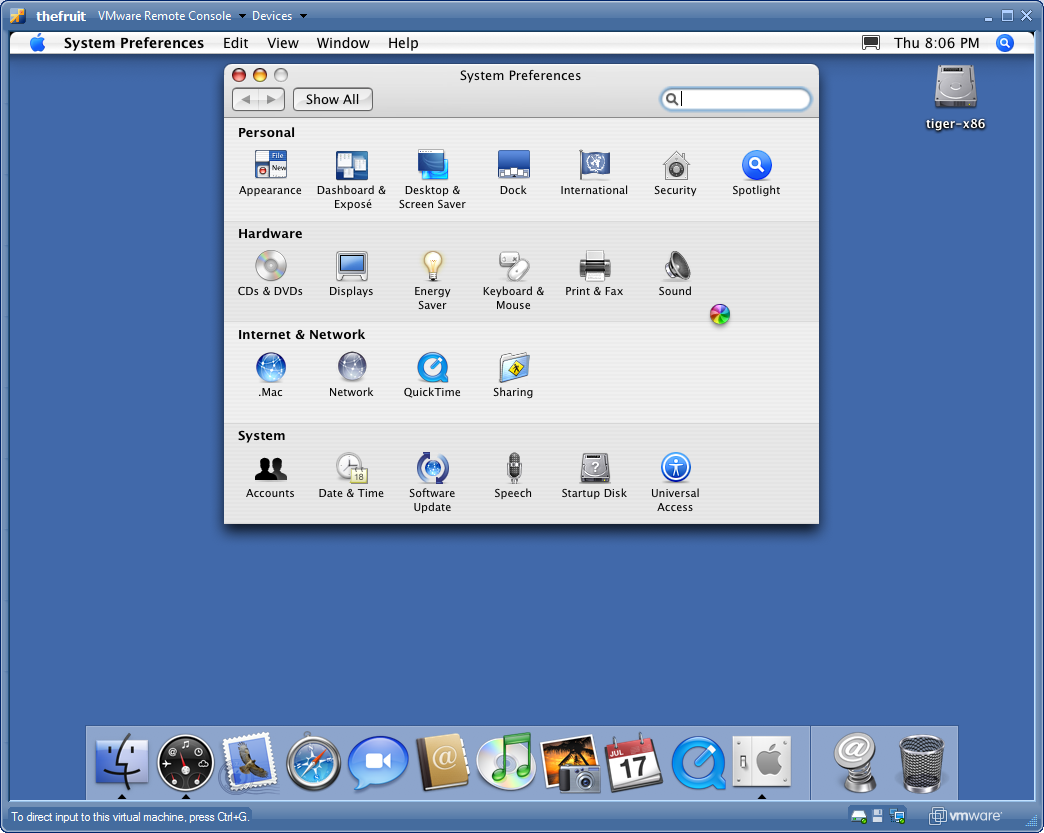Open the Sound preference pane
Viewport: 1044px width, 833px height.
tap(675, 274)
